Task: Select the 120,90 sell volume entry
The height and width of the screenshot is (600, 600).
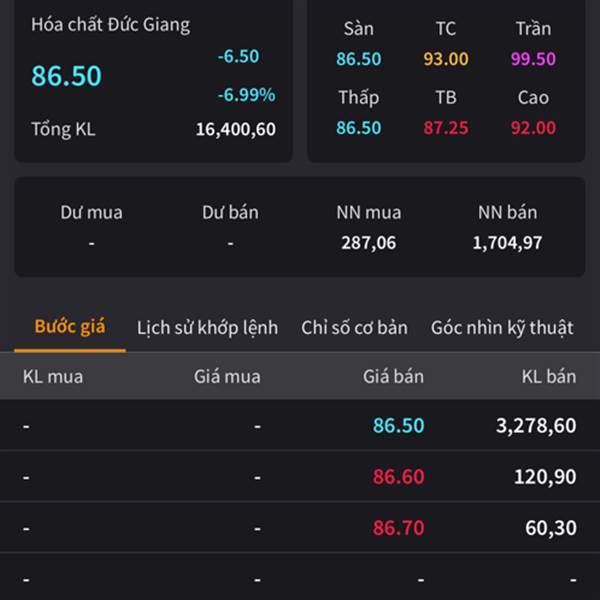Action: tap(545, 477)
